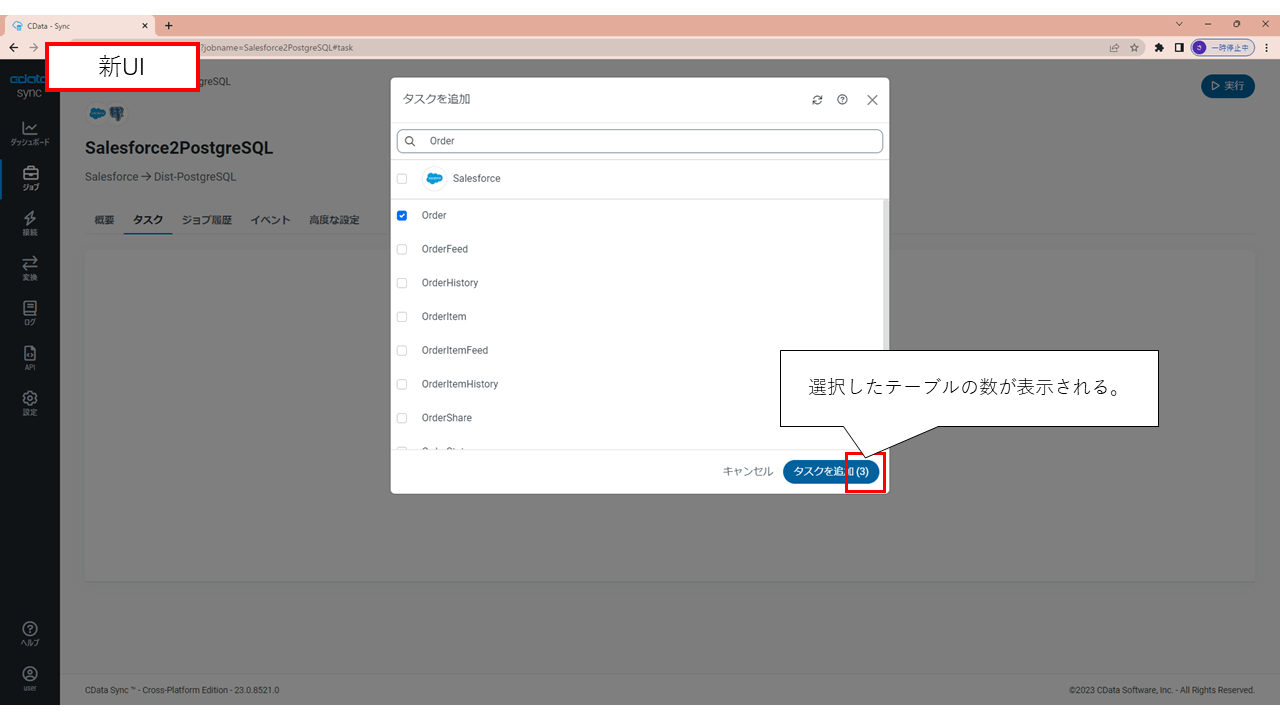Open the browser extensions puzzle icon
Screen dimensions: 1280x720
[x=1159, y=47]
